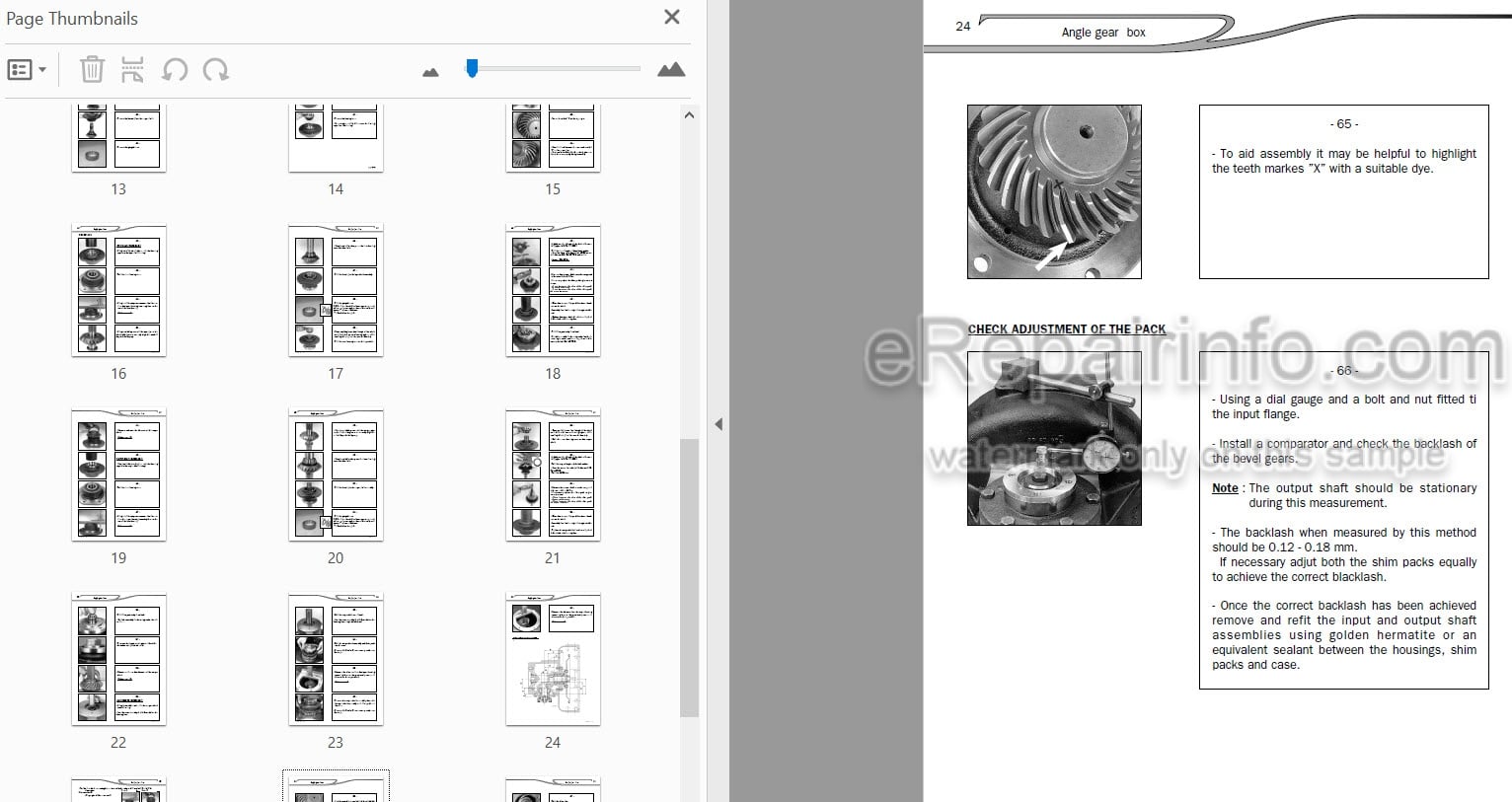The width and height of the screenshot is (1512, 802).
Task: Select page 14 thumbnail
Action: [x=336, y=138]
